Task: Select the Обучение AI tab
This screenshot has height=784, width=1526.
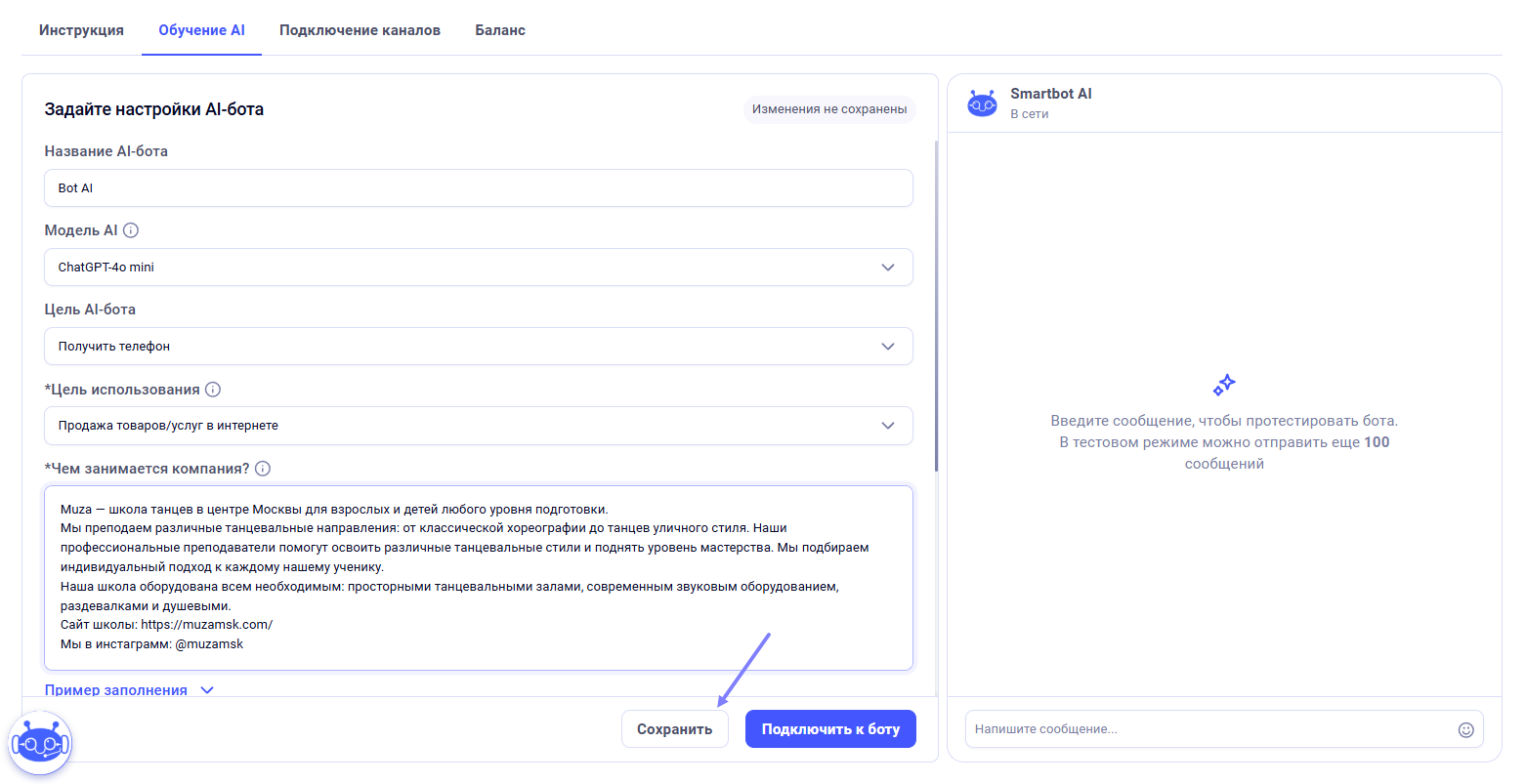Action: [201, 30]
